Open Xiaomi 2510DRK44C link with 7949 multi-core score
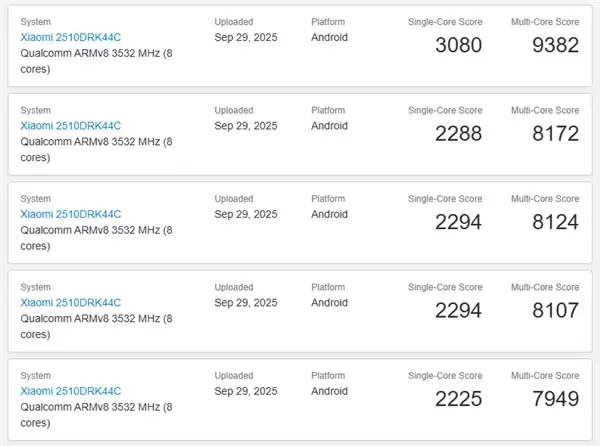 coord(71,390)
